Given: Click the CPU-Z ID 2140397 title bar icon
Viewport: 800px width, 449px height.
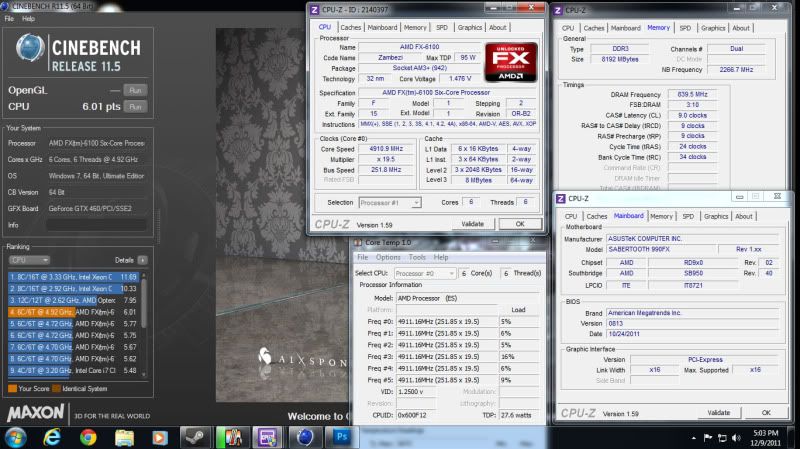Looking at the screenshot, I should point(315,9).
